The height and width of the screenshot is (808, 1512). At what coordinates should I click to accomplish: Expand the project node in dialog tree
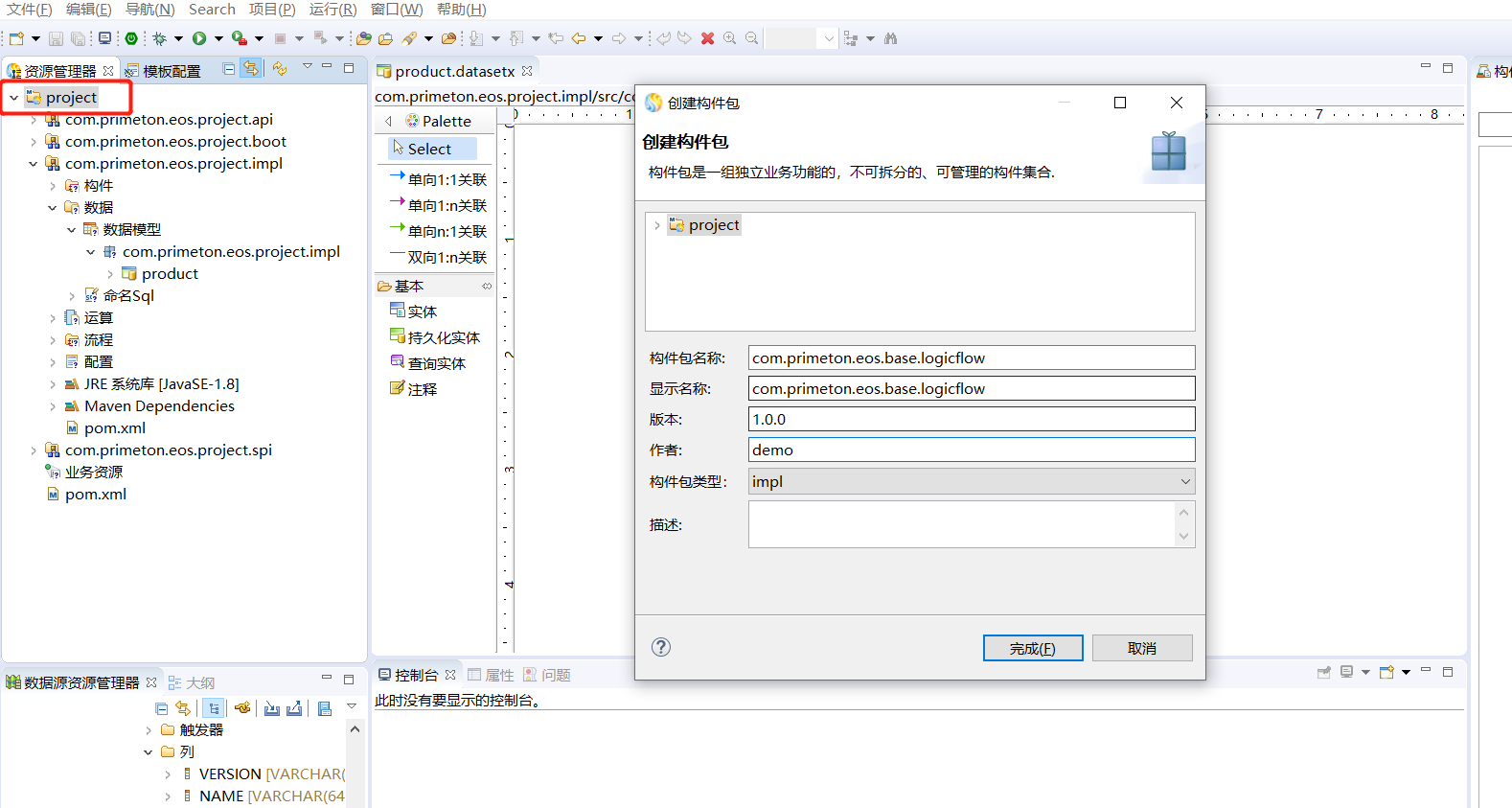(x=656, y=225)
